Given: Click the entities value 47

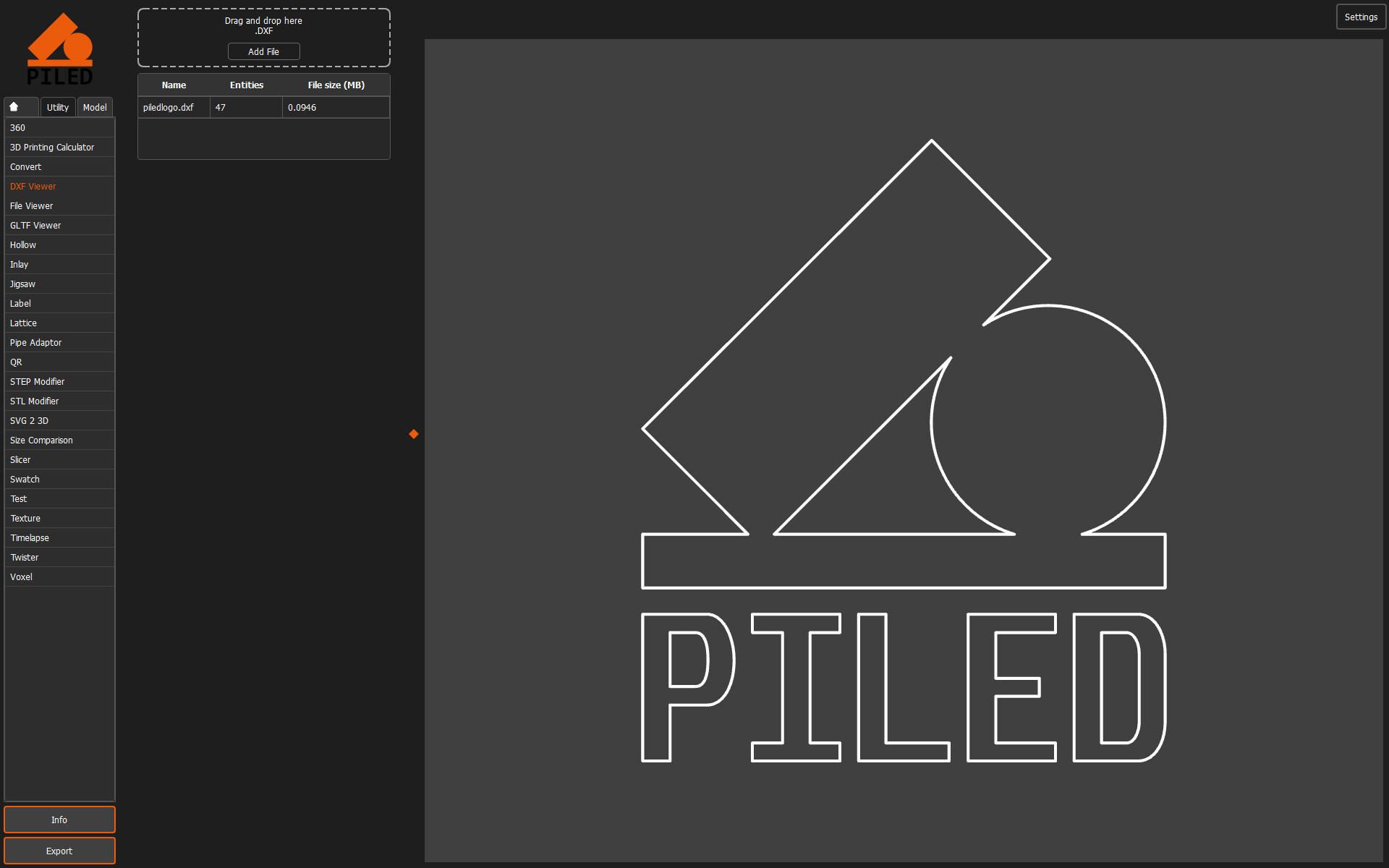Looking at the screenshot, I should (x=246, y=107).
